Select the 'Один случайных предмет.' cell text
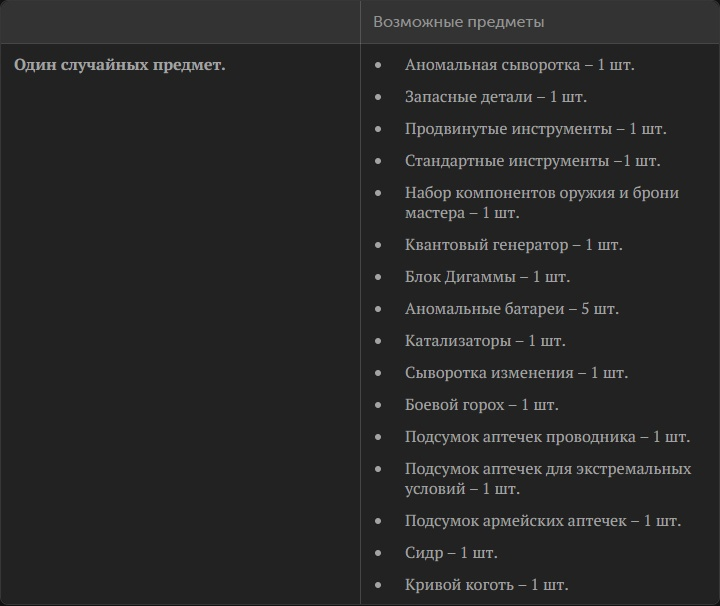The image size is (720, 606). tap(119, 65)
